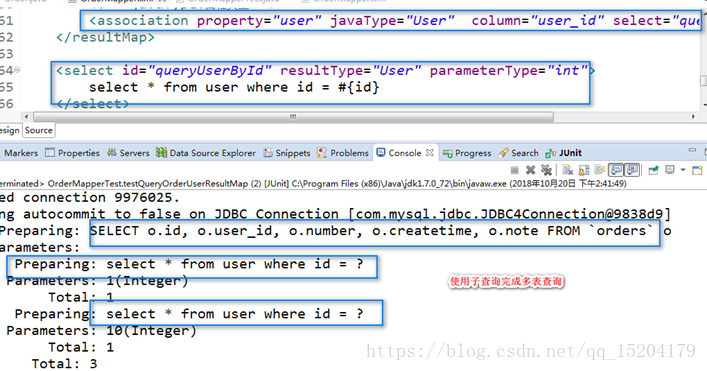Click the Search flashlight icon
Viewport: 707px width, 371px height.
pyautogui.click(x=503, y=153)
